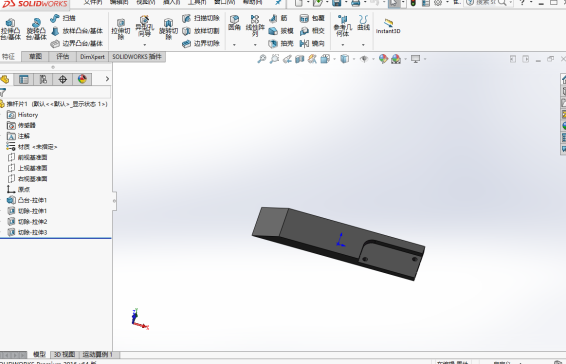The width and height of the screenshot is (566, 364).
Task: Click the Edit Appearance color ball icon
Action: click(x=383, y=58)
